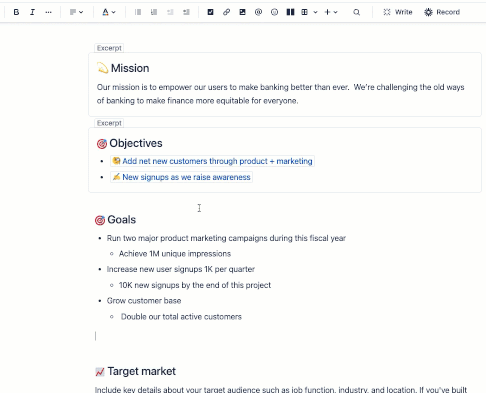Insert an @ mention

point(258,12)
